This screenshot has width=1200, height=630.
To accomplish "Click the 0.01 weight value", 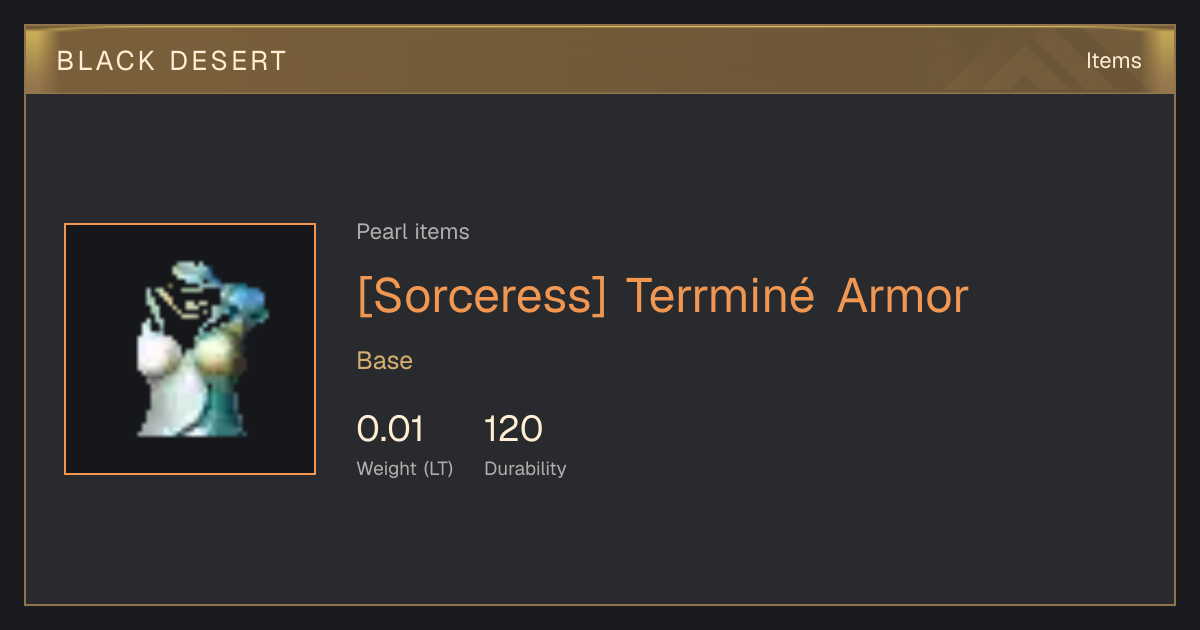I will pyautogui.click(x=390, y=429).
